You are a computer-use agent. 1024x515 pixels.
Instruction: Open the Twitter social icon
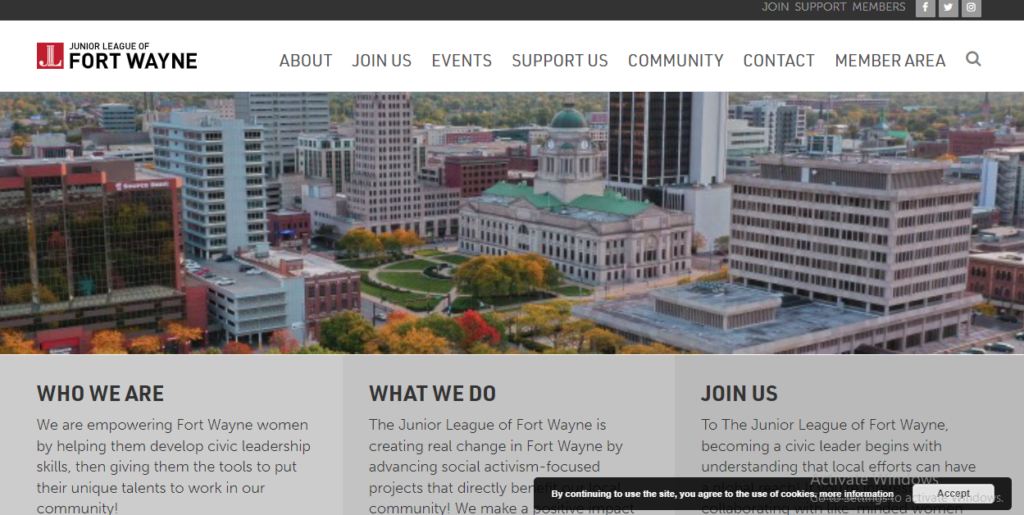948,8
